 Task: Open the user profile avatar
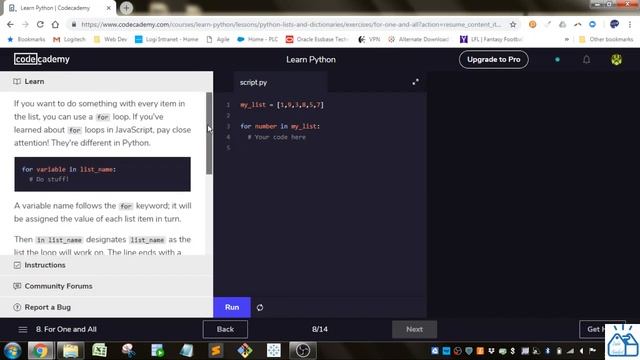pos(616,60)
